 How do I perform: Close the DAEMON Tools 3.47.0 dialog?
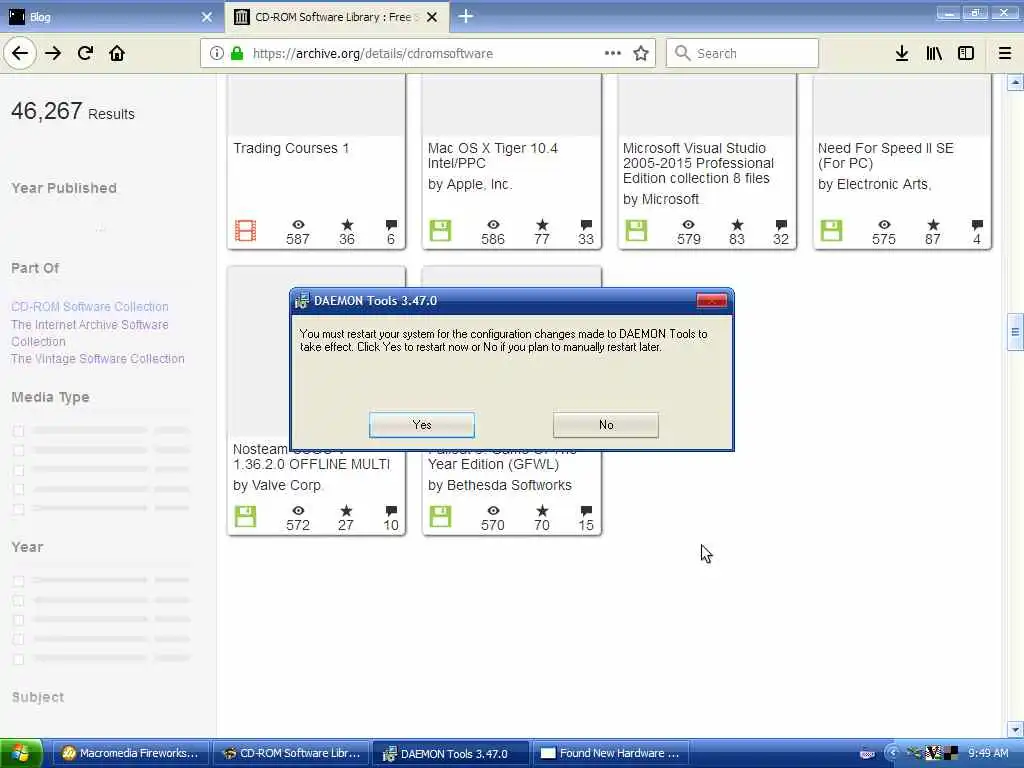click(711, 300)
